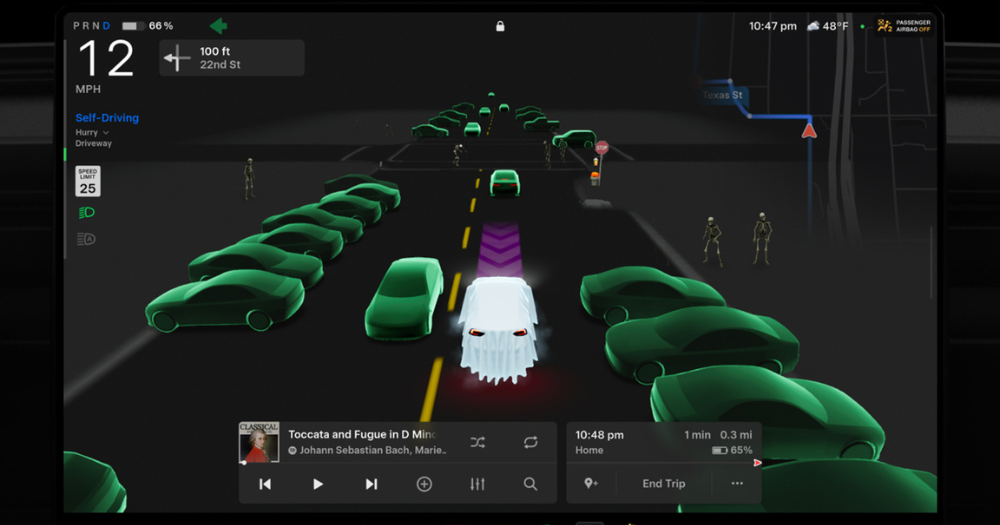Open audio equalizer settings

click(x=477, y=484)
